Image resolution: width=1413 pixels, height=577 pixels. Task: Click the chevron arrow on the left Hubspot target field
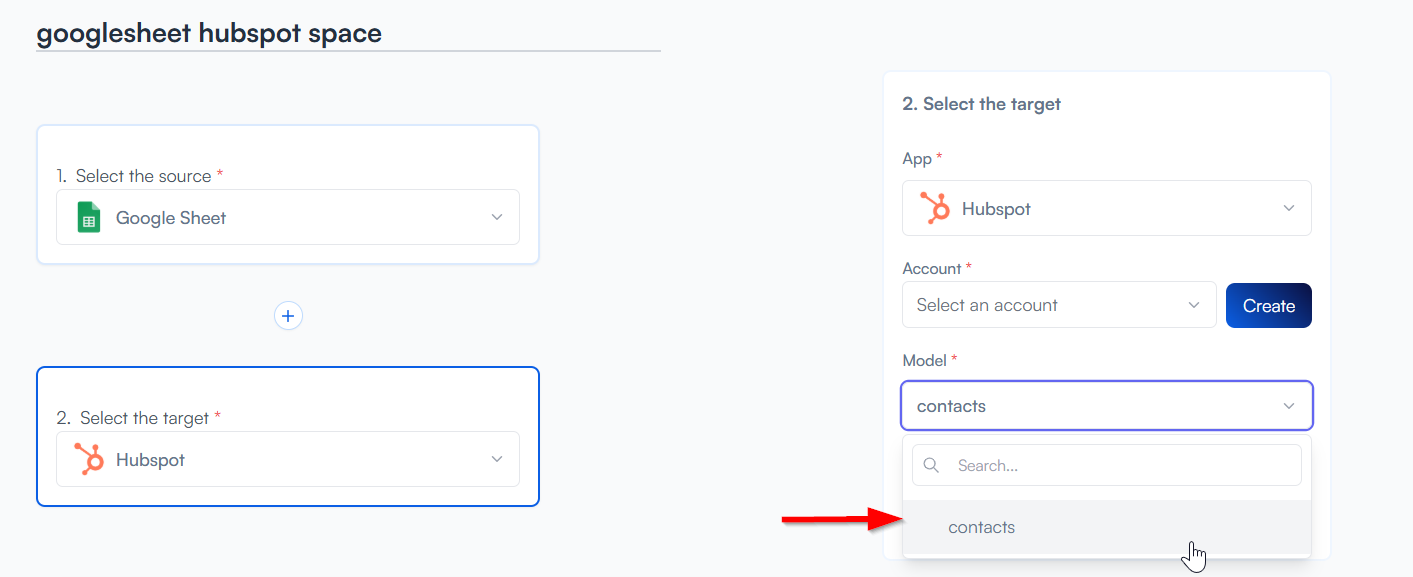click(x=497, y=460)
